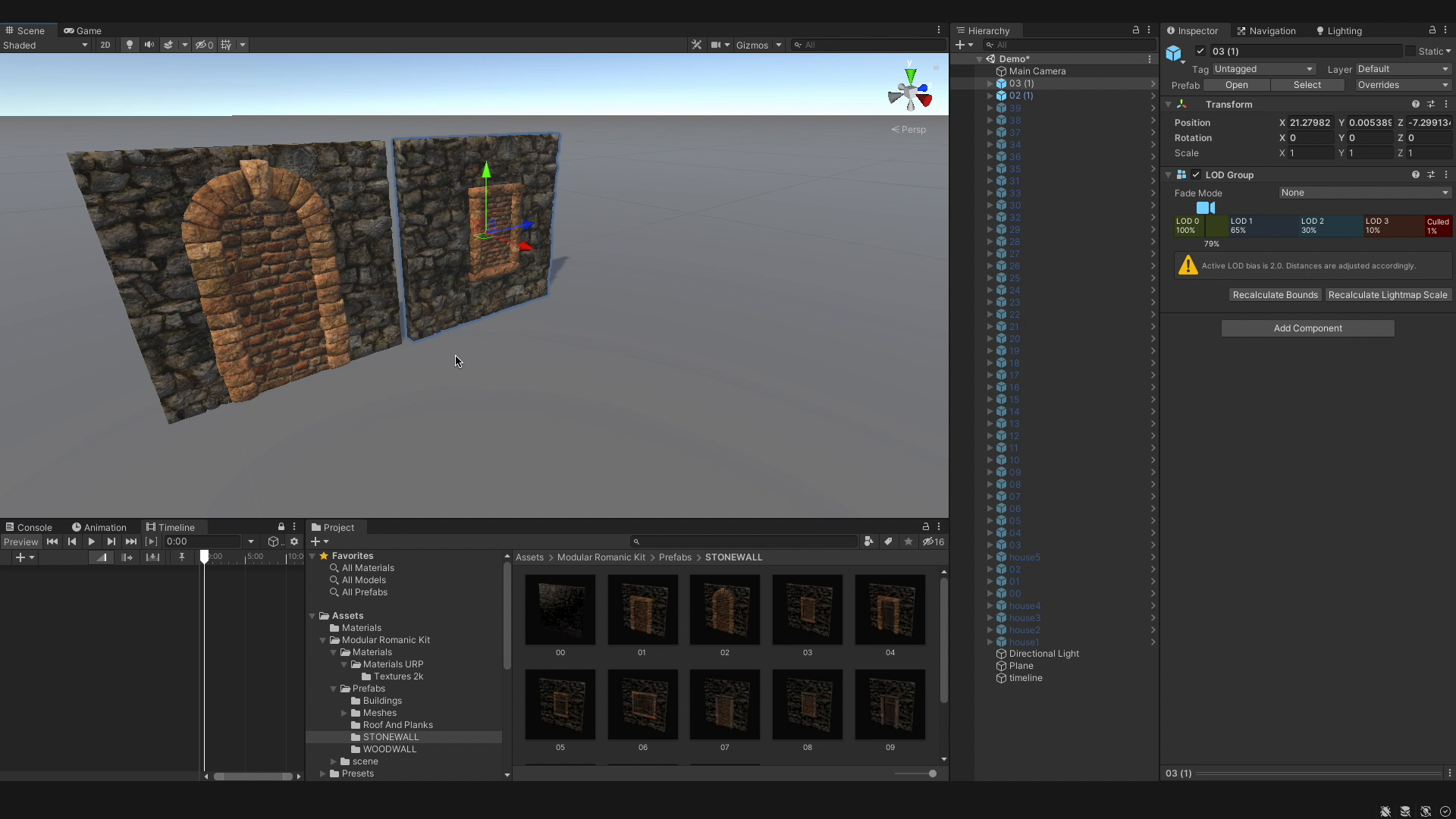Toggle scene effects icon in Scene toolbar
The width and height of the screenshot is (1456, 819).
[168, 45]
